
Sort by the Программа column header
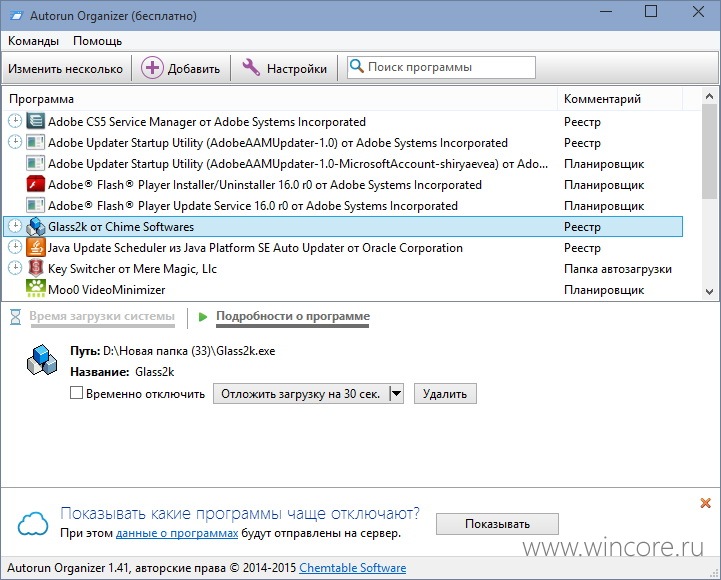(x=280, y=99)
